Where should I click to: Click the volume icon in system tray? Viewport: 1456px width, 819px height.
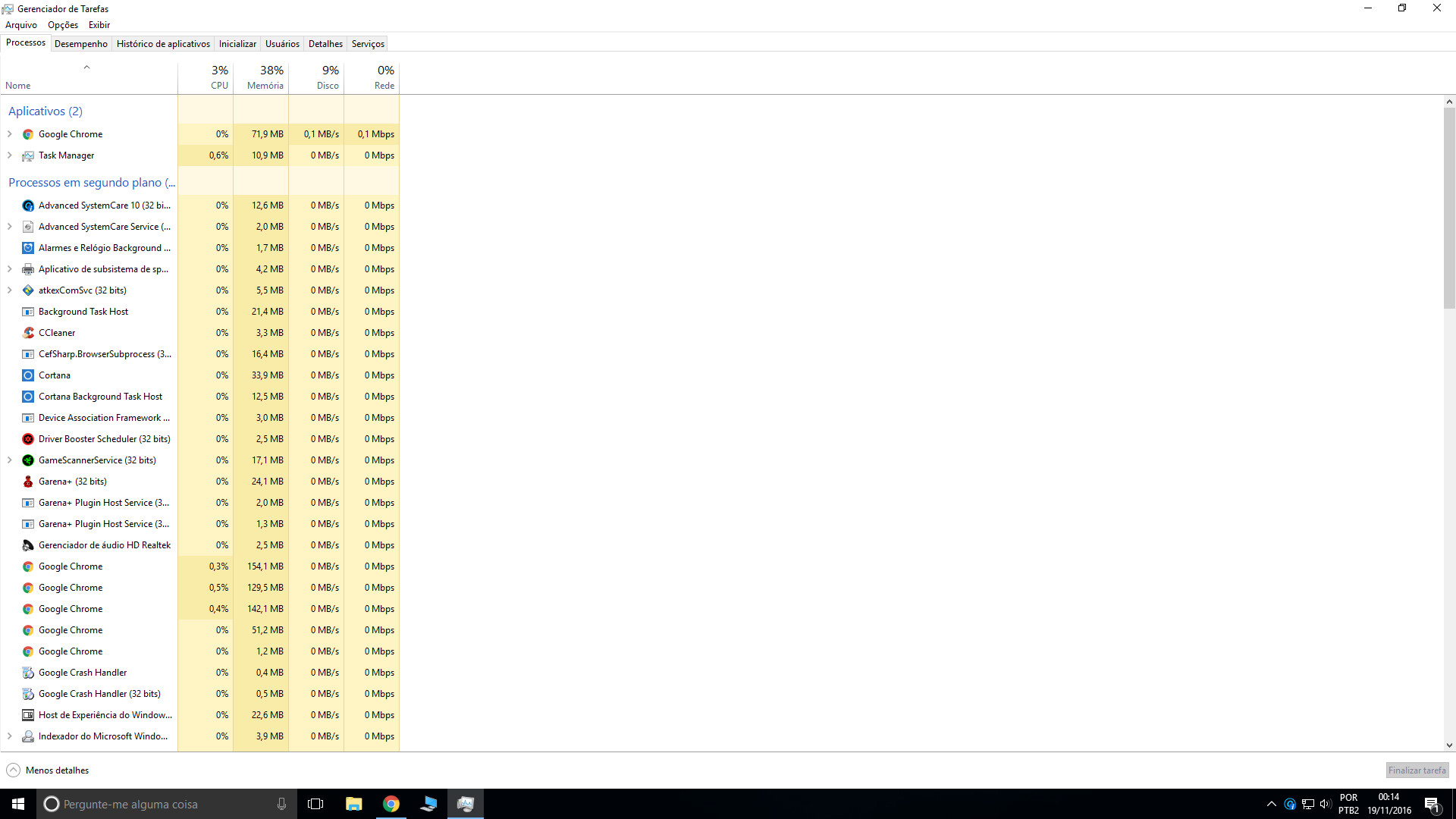coord(1326,804)
